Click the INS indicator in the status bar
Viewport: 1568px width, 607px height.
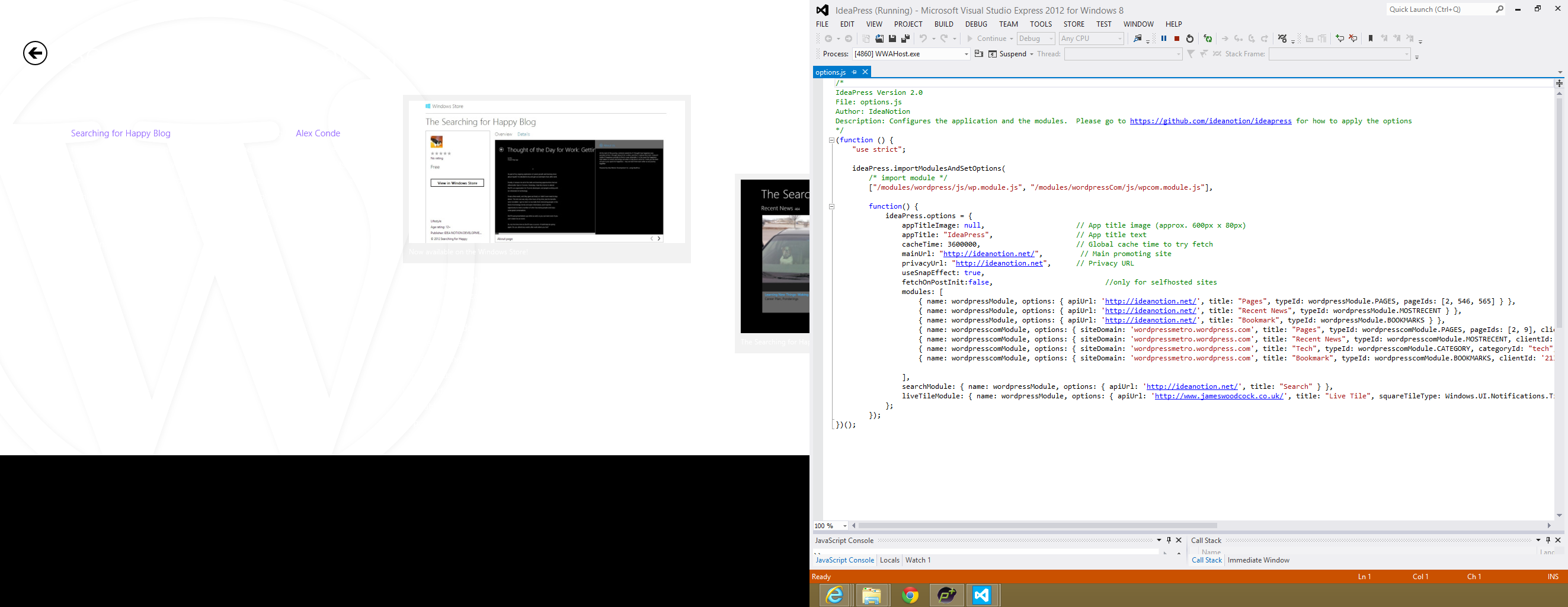1553,577
